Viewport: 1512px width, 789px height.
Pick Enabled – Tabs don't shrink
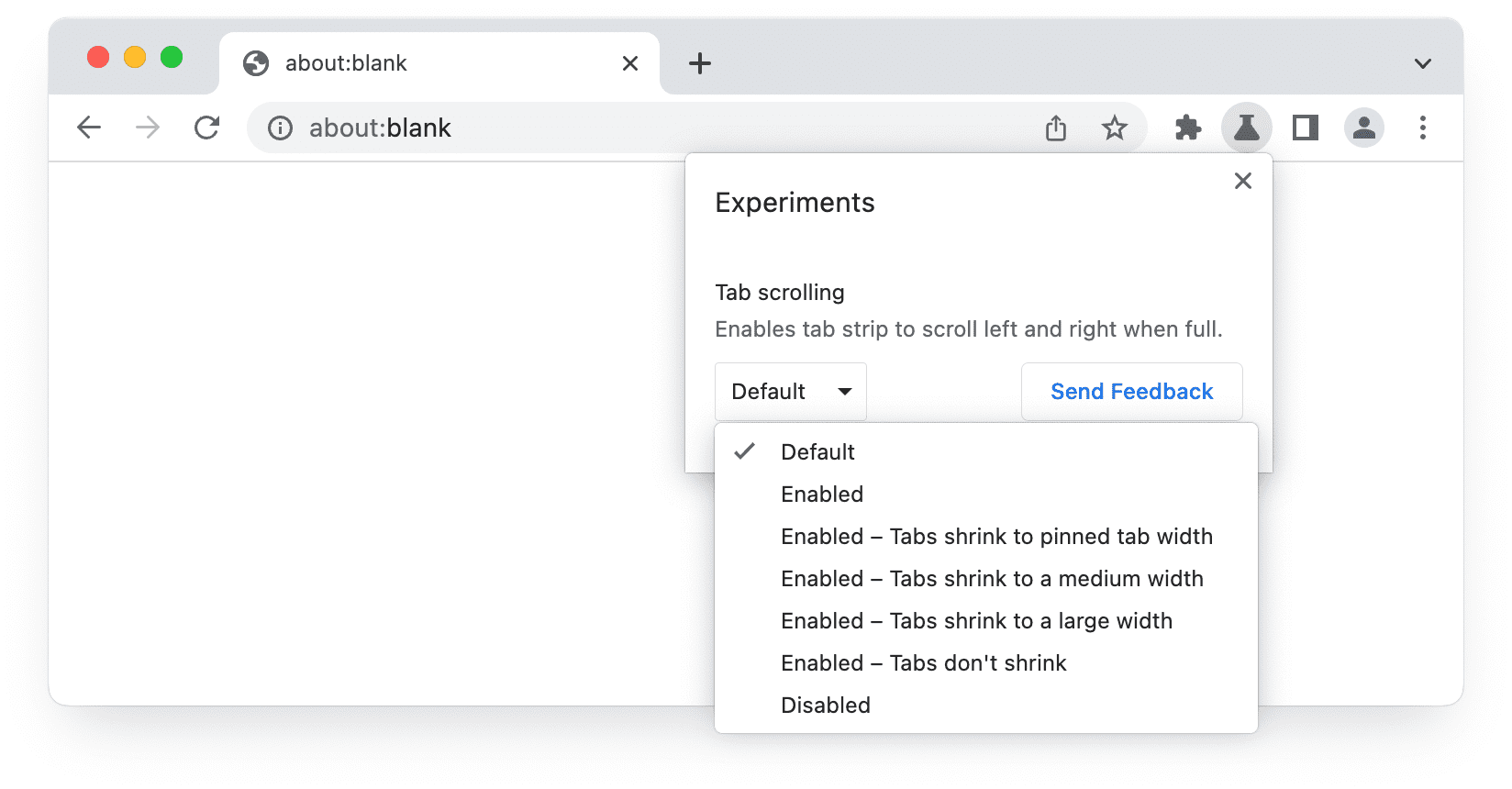click(923, 663)
